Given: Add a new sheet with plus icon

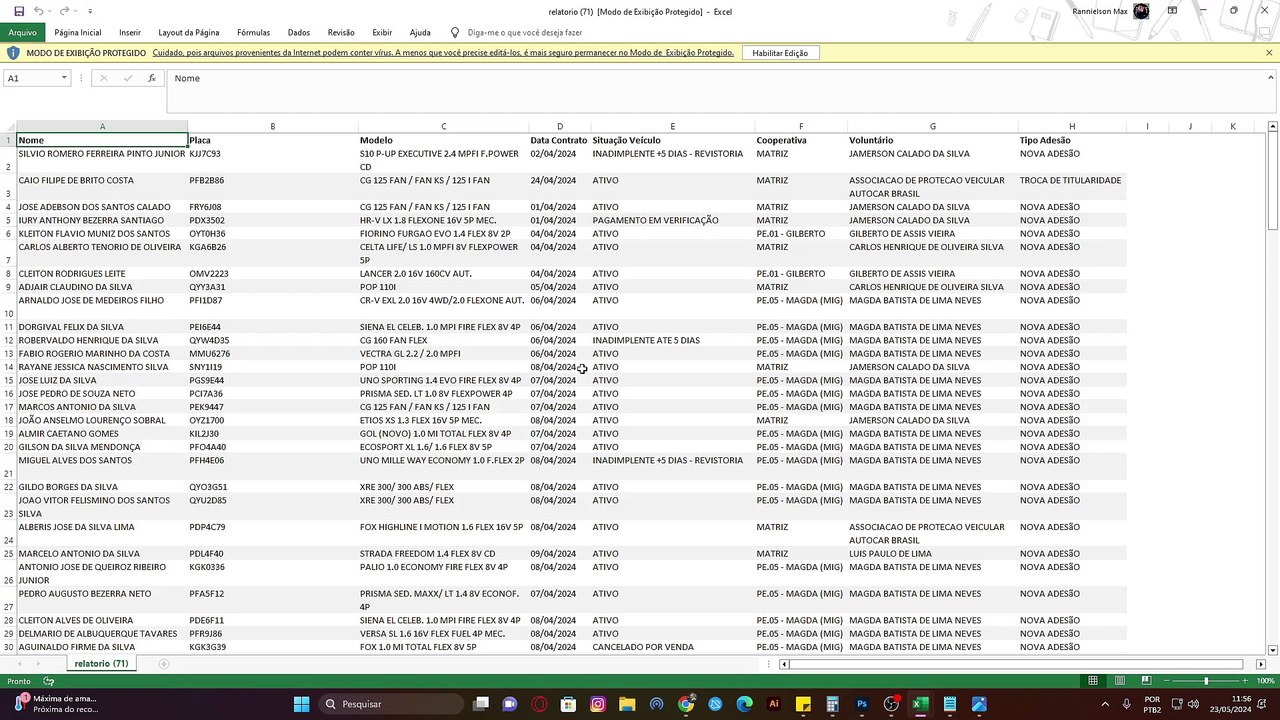Looking at the screenshot, I should 164,664.
